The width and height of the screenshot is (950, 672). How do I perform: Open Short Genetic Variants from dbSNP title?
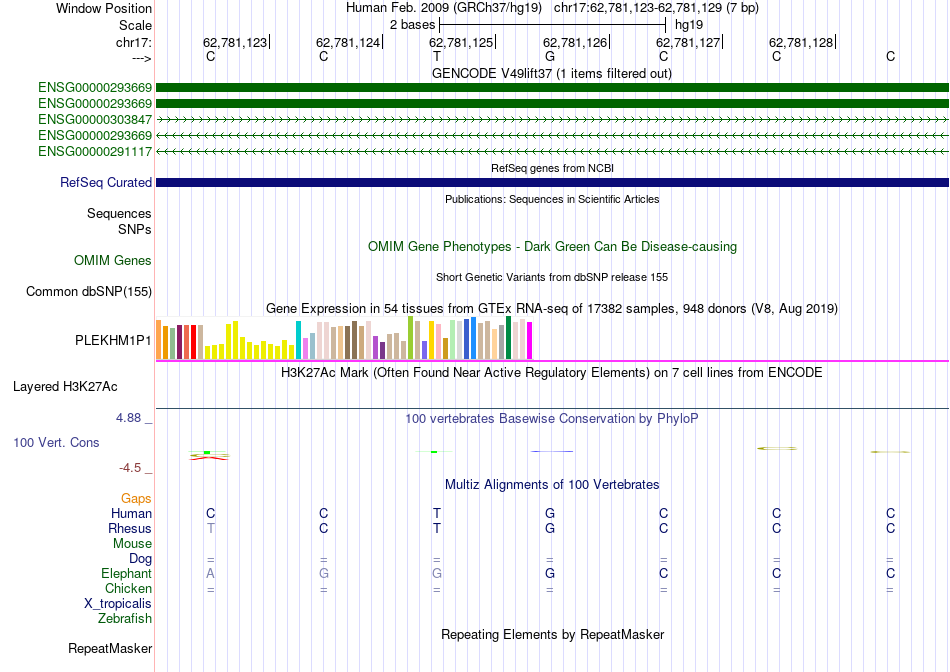click(x=552, y=277)
